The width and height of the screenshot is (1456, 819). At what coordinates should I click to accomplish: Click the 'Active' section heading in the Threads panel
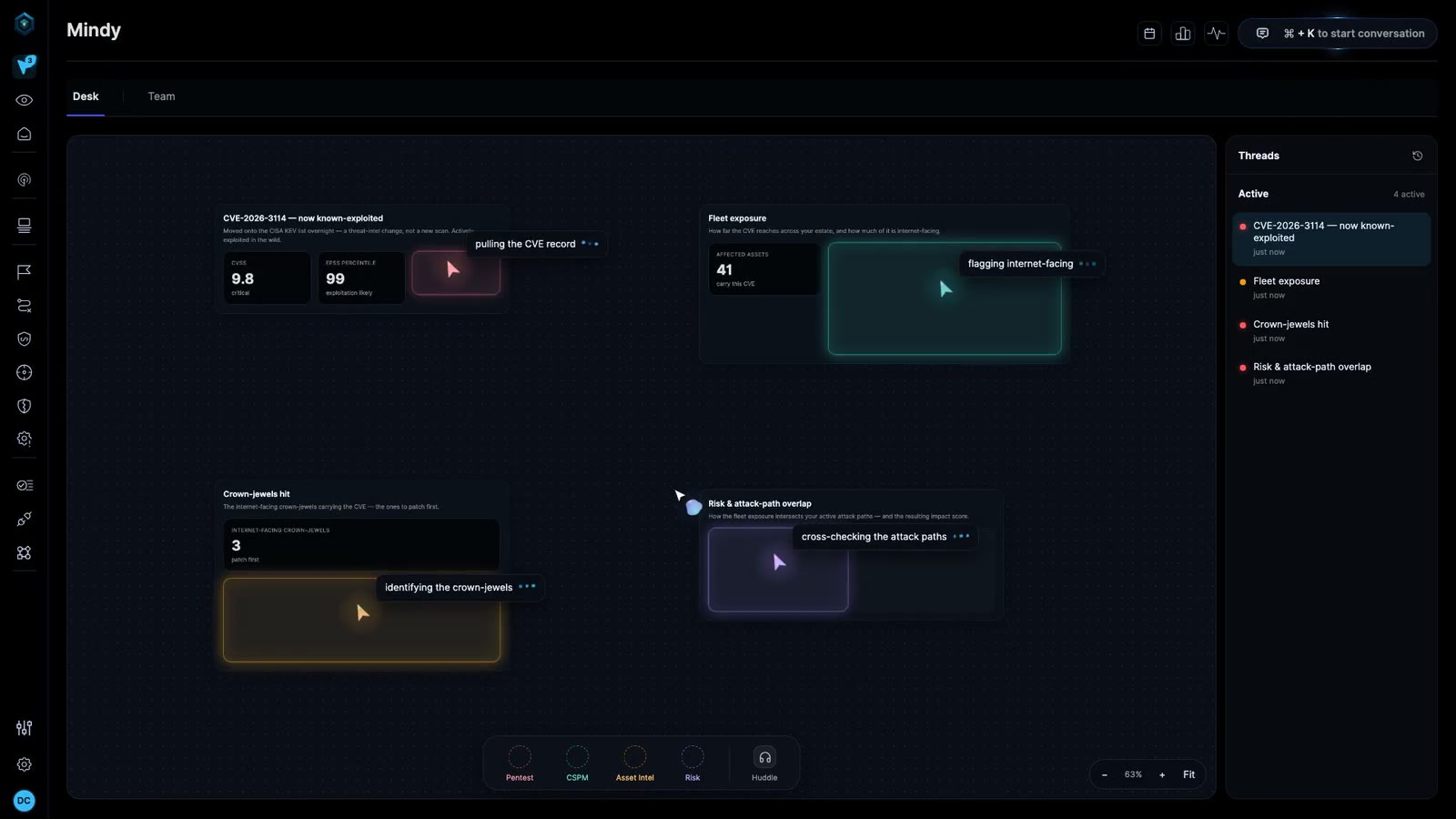[x=1253, y=194]
